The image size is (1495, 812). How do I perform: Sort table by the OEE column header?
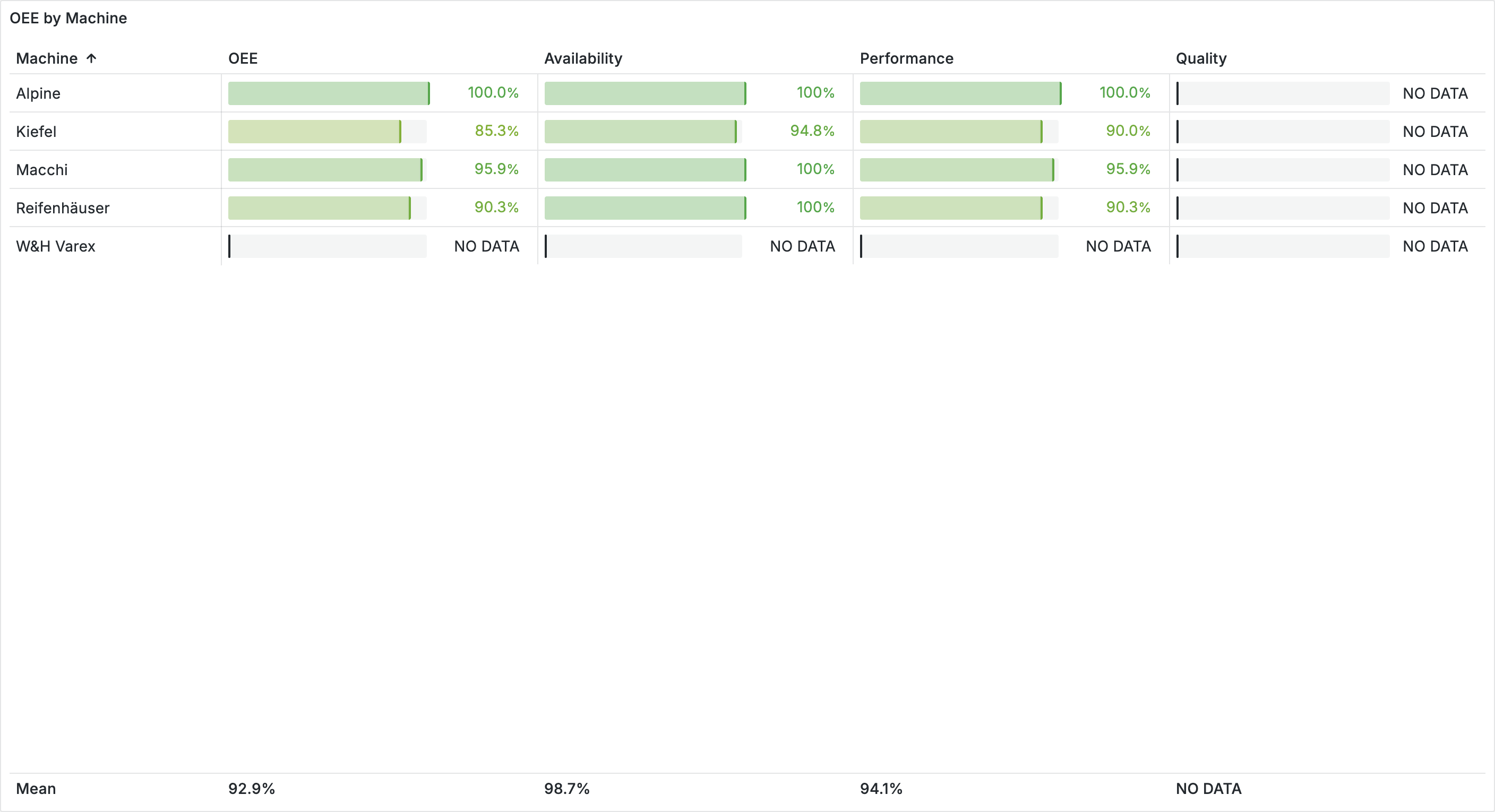click(x=243, y=58)
